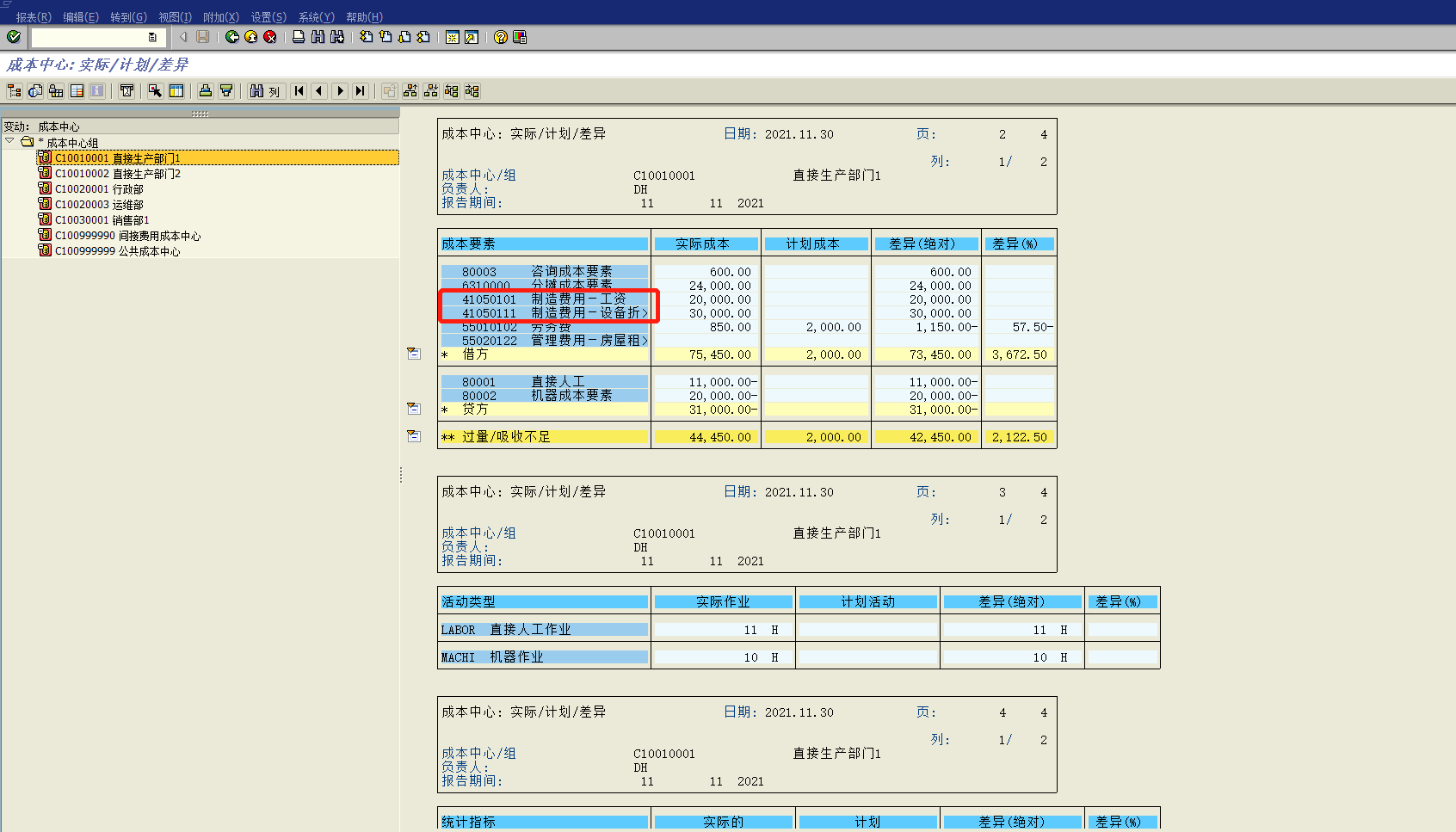The width and height of the screenshot is (1456, 832).
Task: Jump to the first column
Action: pyautogui.click(x=299, y=91)
